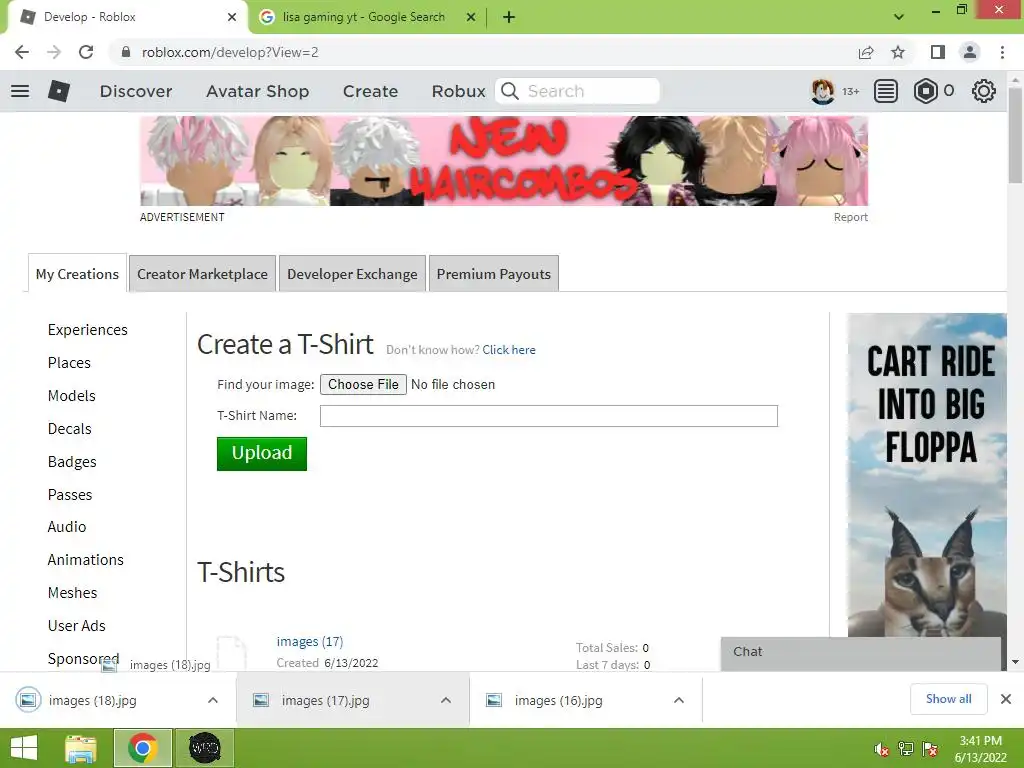Go back in browser
This screenshot has width=1024, height=768.
pos(22,52)
